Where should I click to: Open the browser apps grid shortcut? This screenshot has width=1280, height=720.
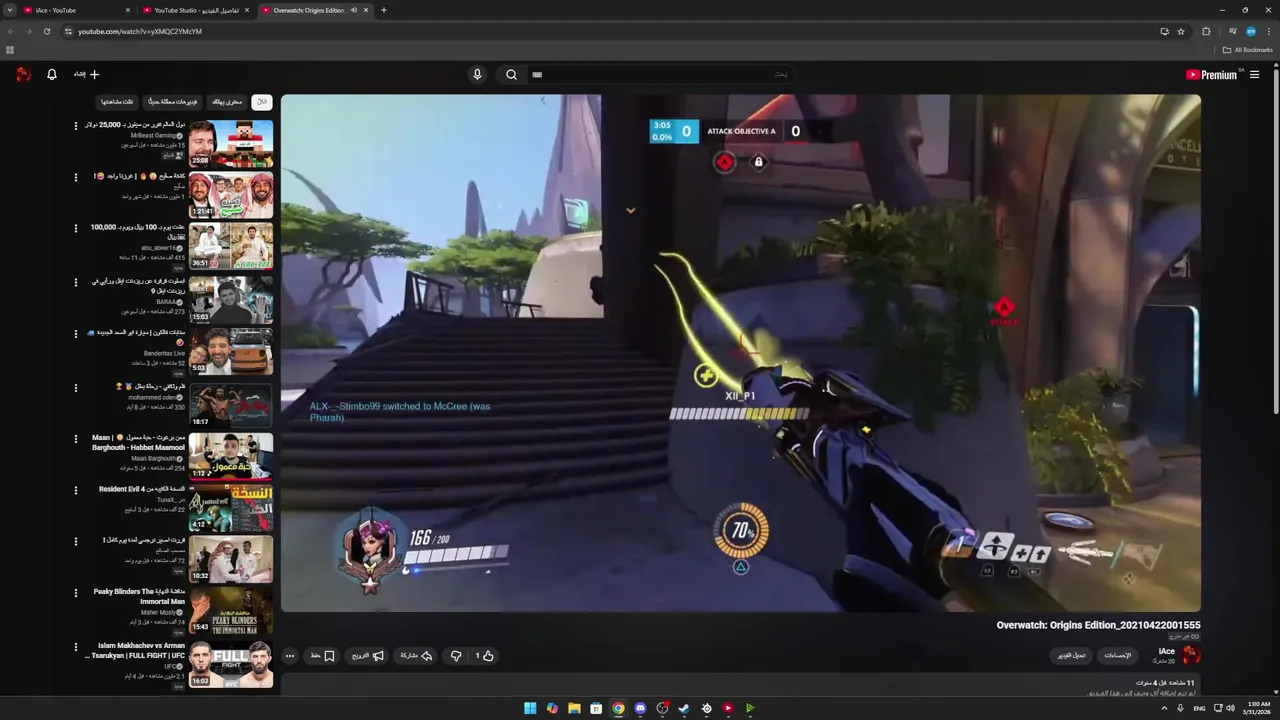[x=10, y=50]
